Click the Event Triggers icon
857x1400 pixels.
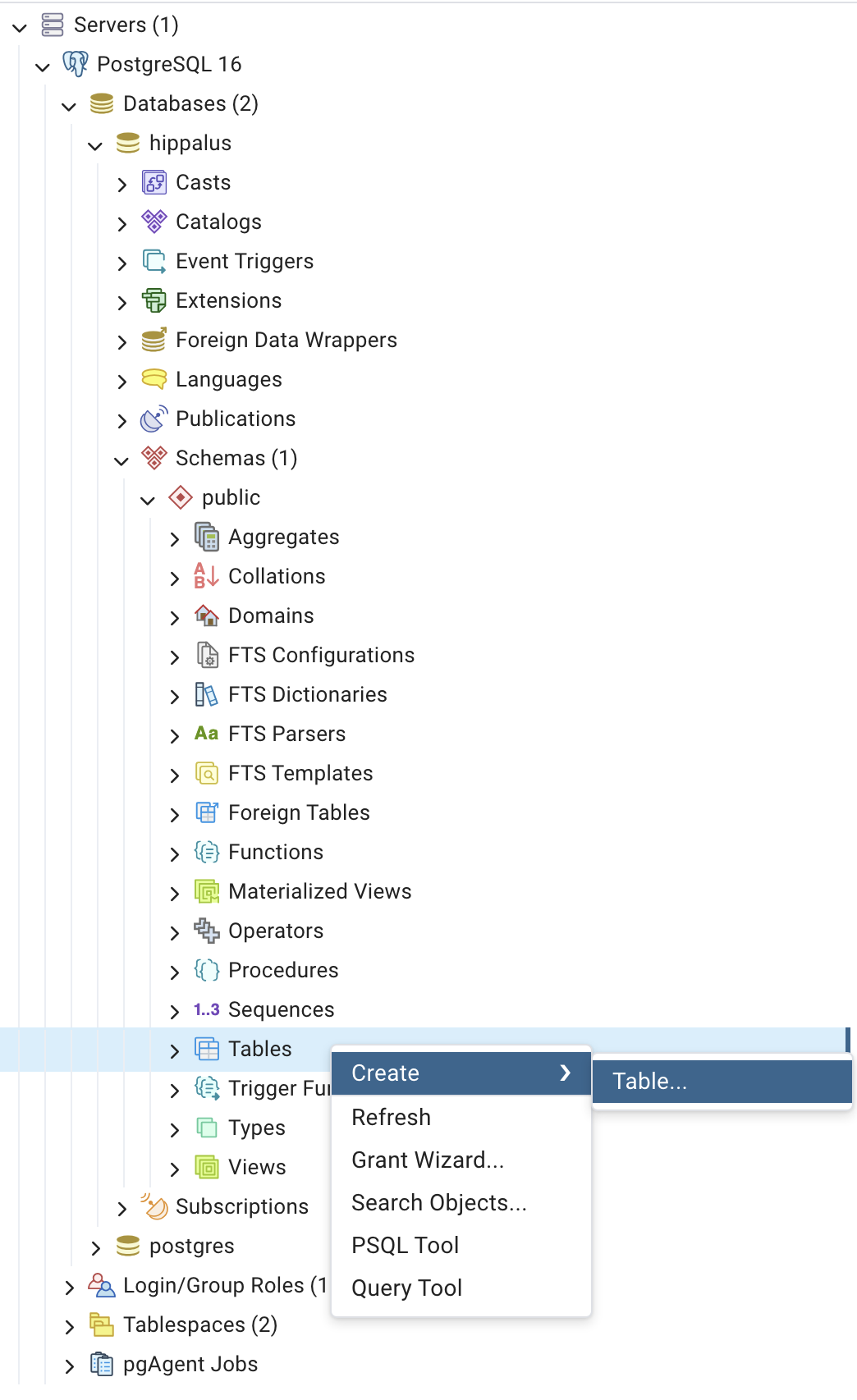coord(154,261)
